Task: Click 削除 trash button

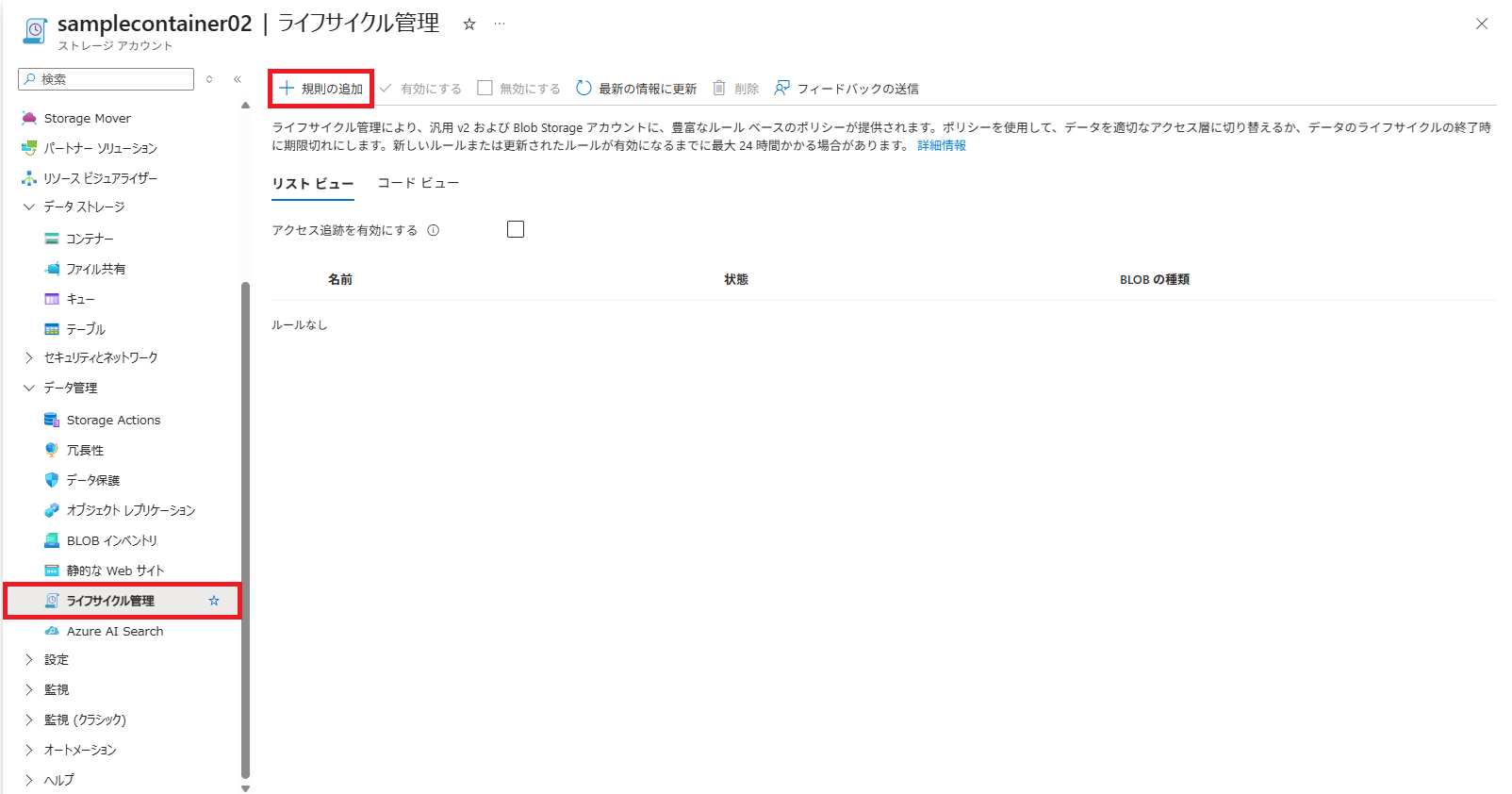Action: pyautogui.click(x=736, y=89)
